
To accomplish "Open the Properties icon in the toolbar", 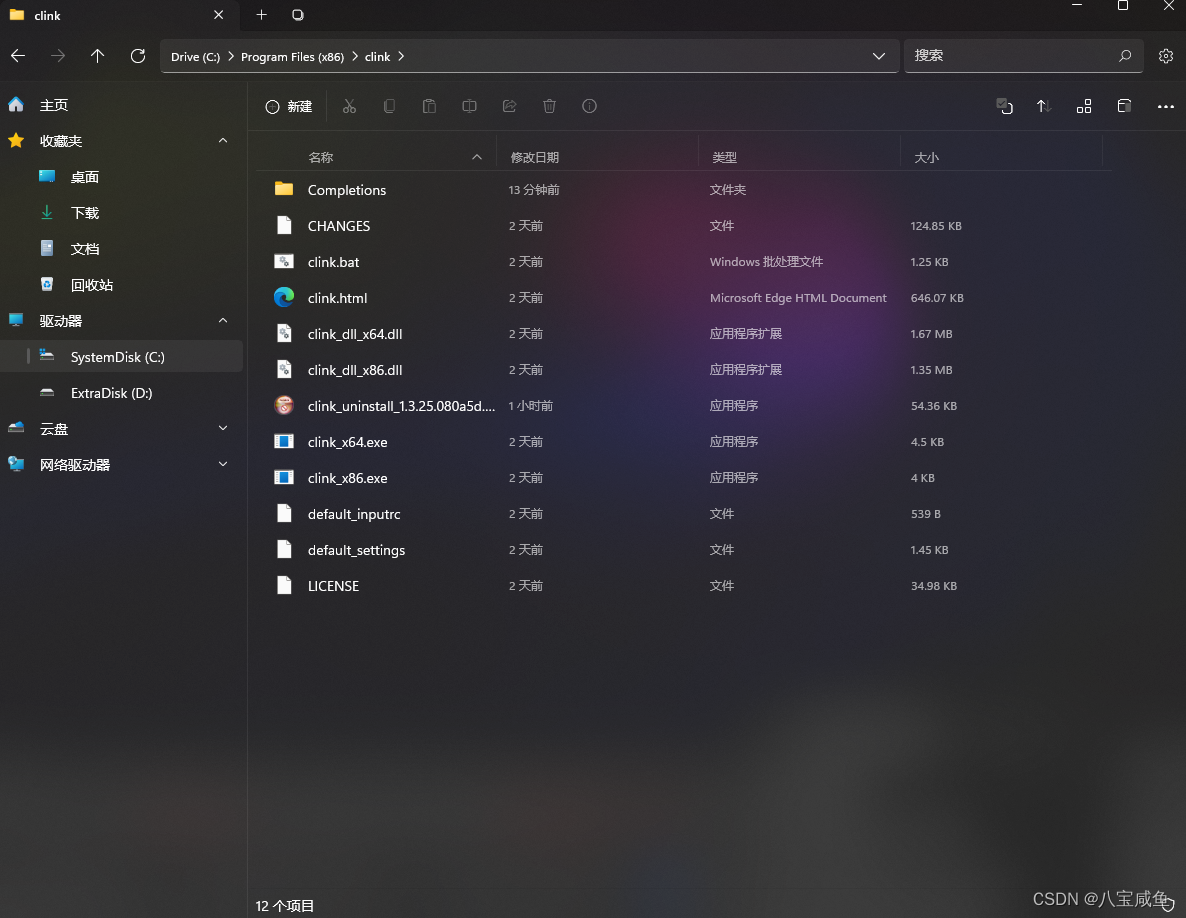I will tap(589, 106).
